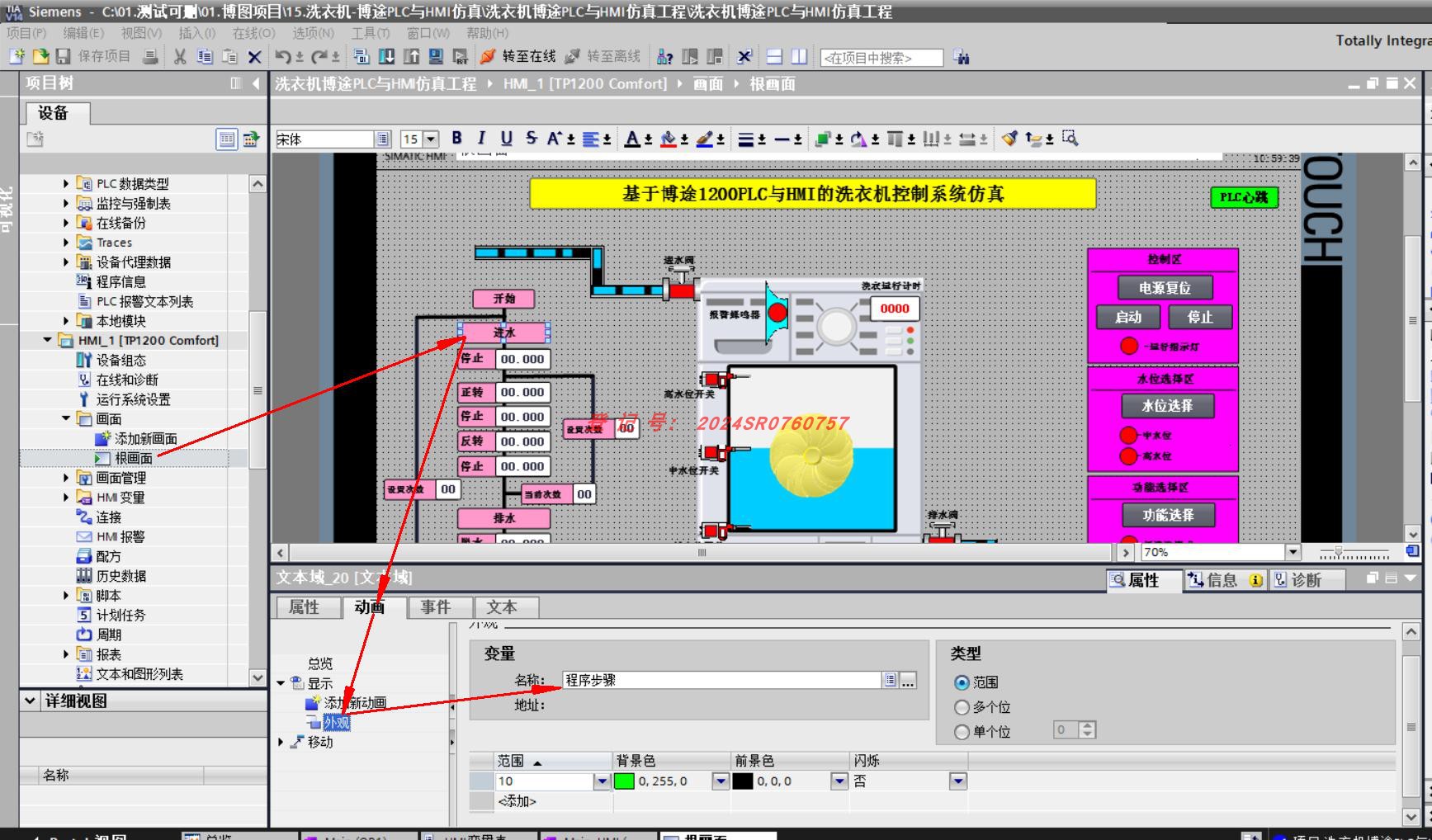Screen dimensions: 1432x840
Task: Click 添加新画面 in project tree
Action: 145,438
